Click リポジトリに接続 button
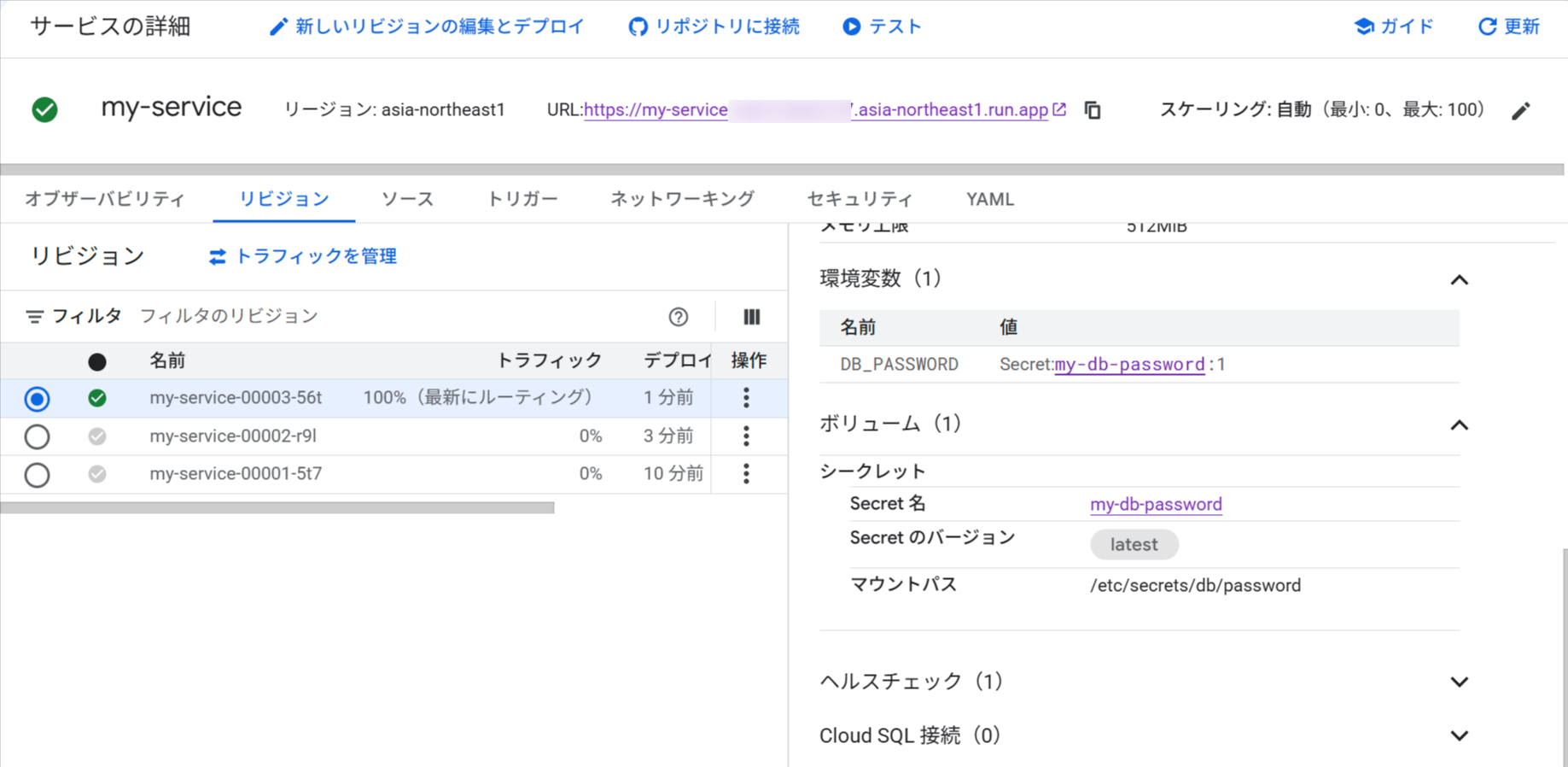The height and width of the screenshot is (767, 1568). click(714, 27)
